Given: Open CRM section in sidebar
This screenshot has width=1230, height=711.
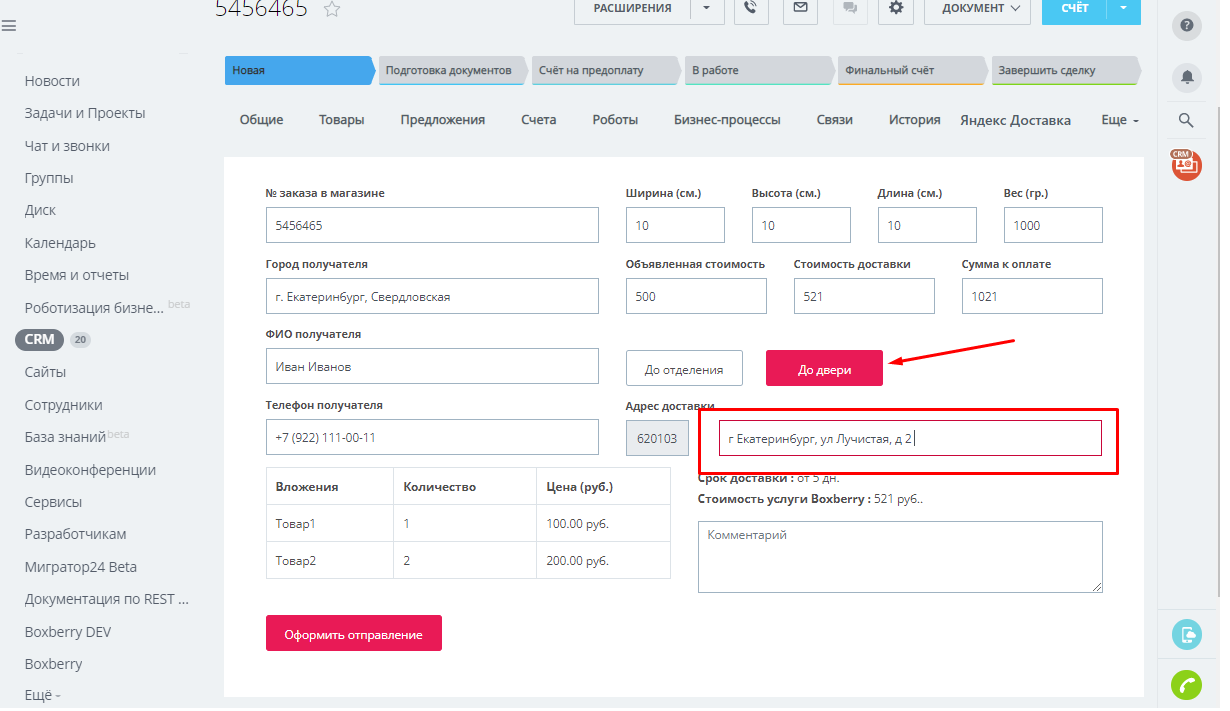Looking at the screenshot, I should 40,339.
